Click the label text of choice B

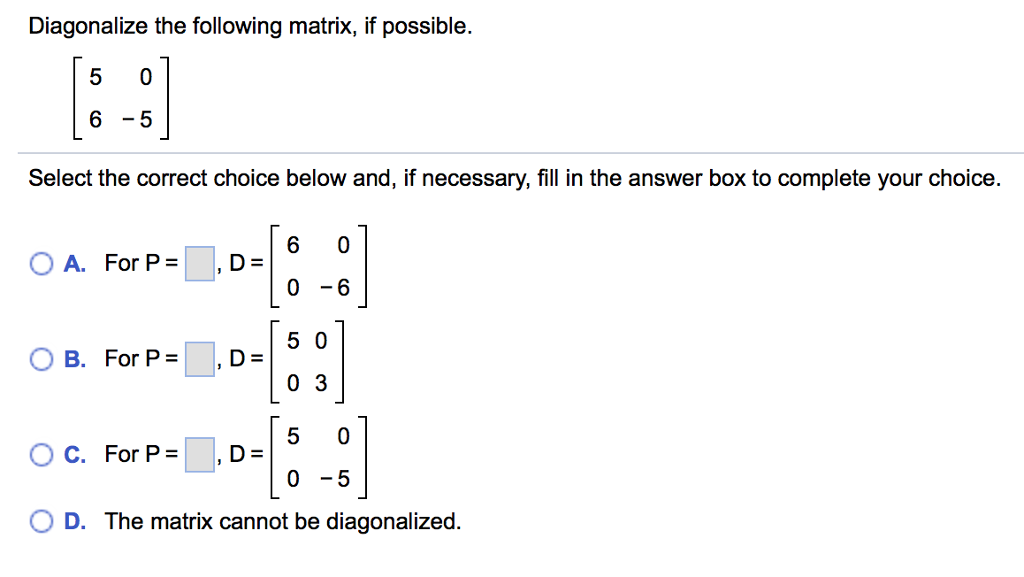(x=73, y=358)
